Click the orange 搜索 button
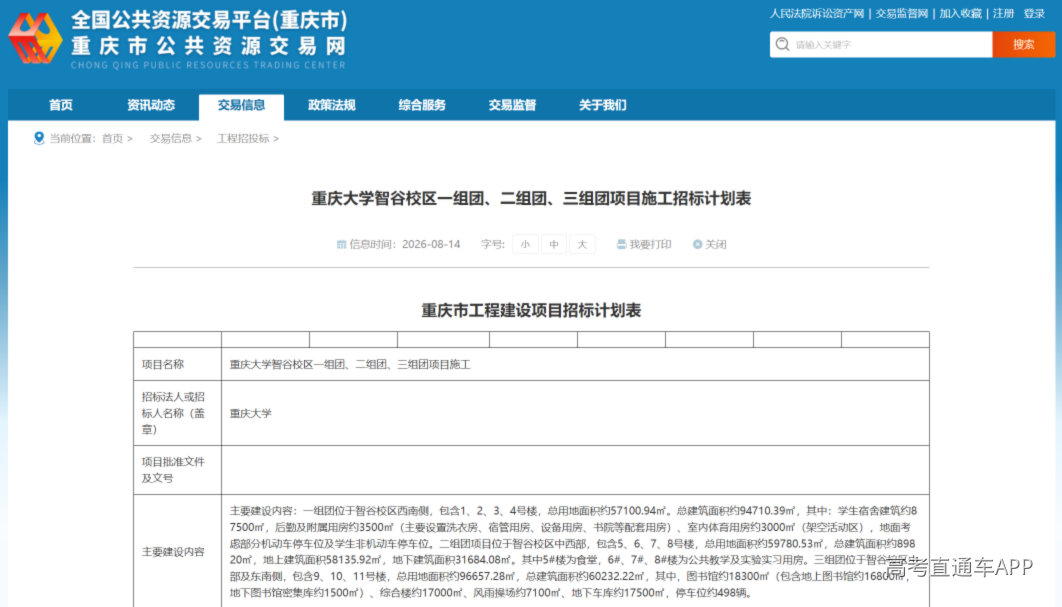Viewport: 1062px width, 607px height. click(1023, 45)
